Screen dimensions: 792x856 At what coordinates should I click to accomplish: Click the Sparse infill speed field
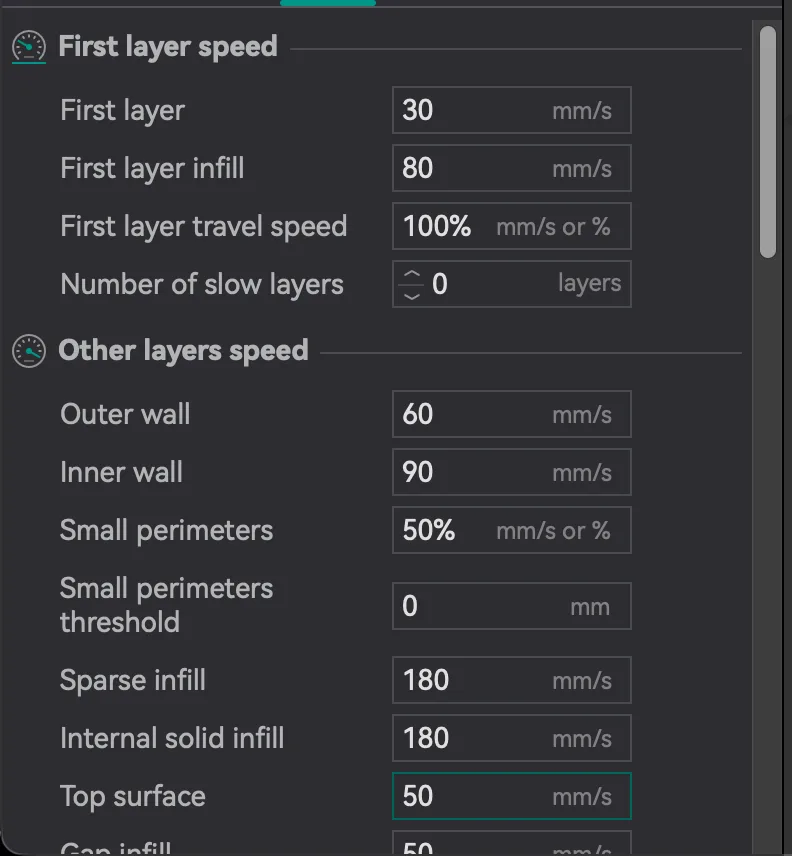pos(511,680)
